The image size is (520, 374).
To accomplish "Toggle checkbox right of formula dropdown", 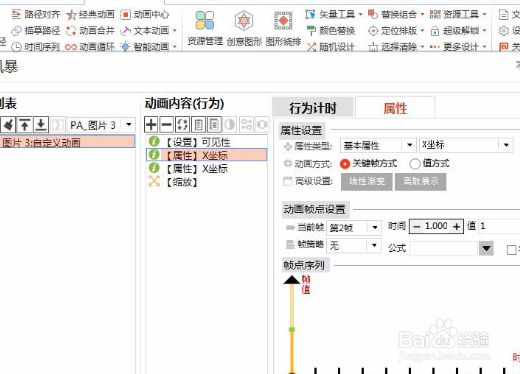I will [x=511, y=250].
